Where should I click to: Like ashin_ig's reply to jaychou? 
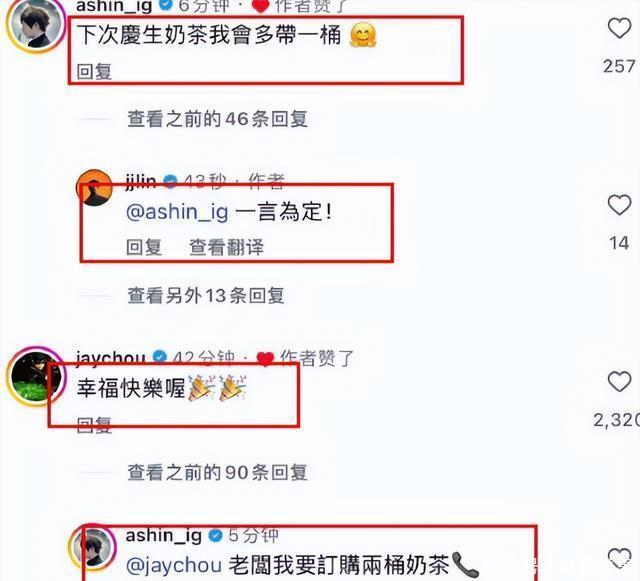619,558
